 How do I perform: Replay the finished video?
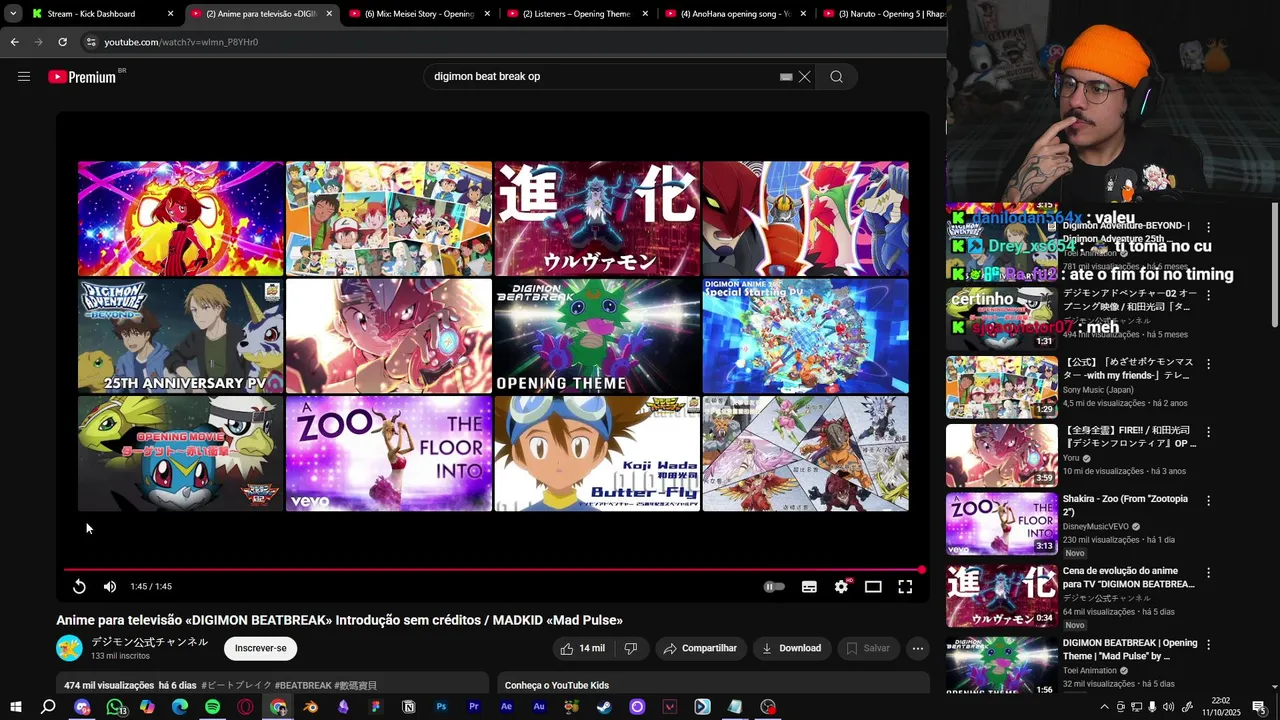click(79, 587)
